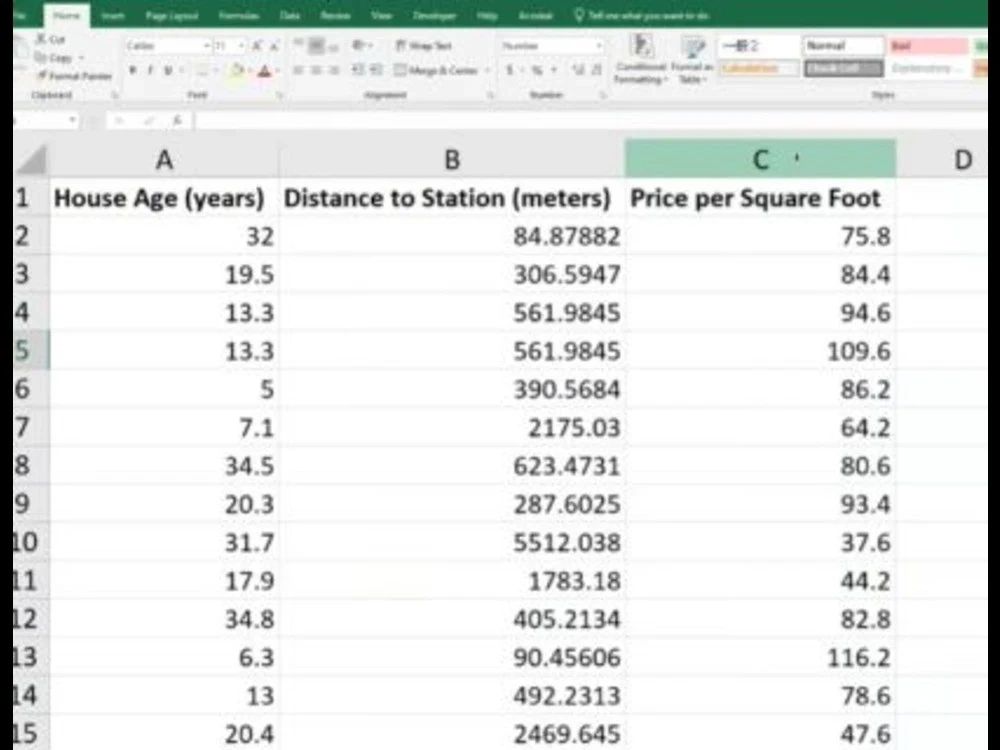This screenshot has width=1000, height=750.
Task: Click the Select All corner triangle
Action: click(x=32, y=159)
